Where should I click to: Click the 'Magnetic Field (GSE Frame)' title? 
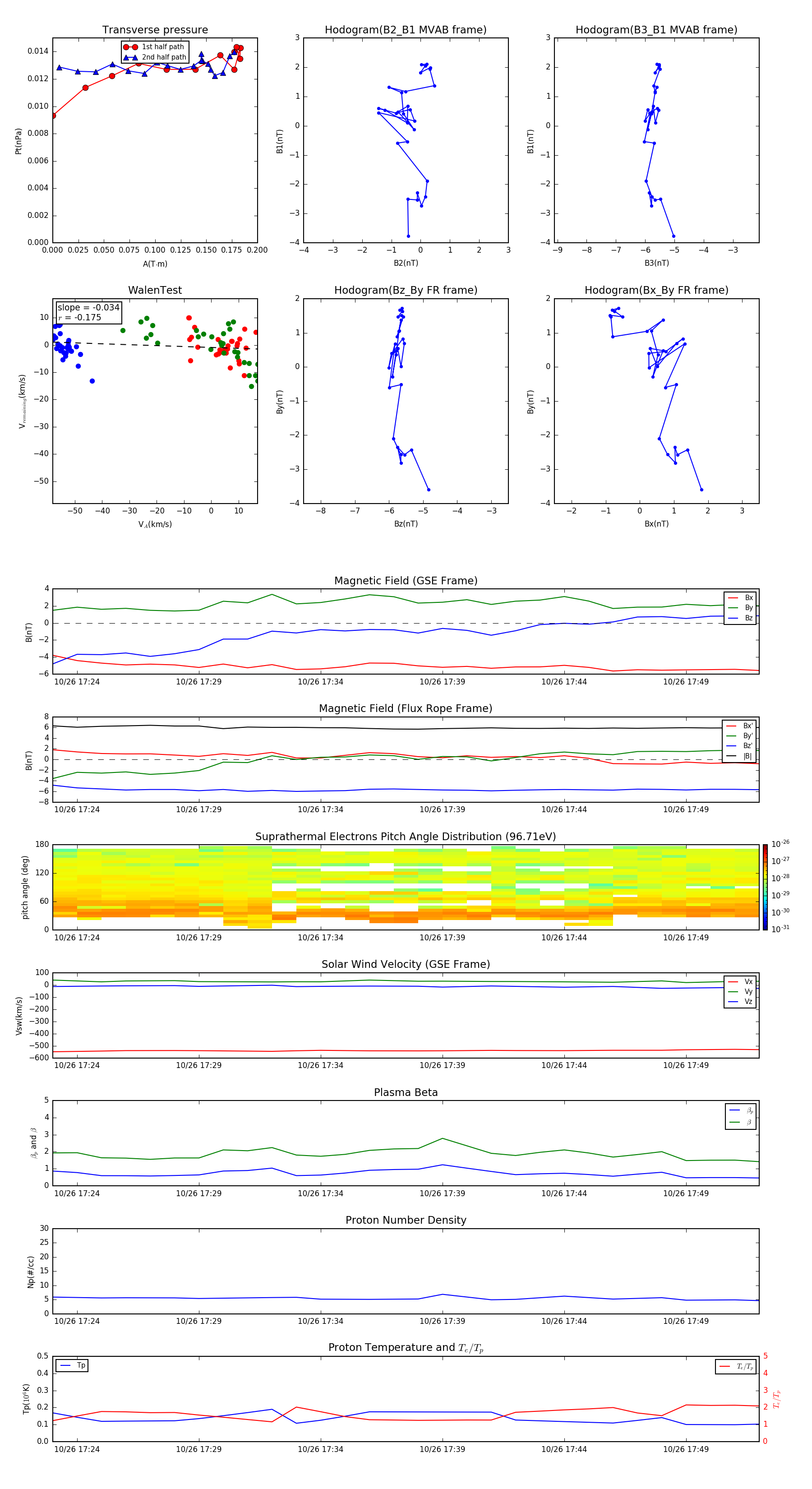(406, 581)
